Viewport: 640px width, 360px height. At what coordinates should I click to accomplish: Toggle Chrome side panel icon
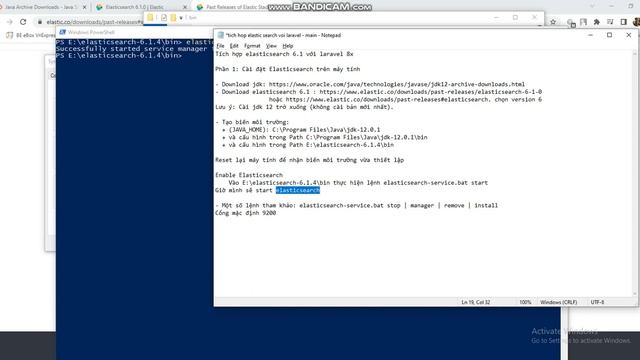(624, 22)
